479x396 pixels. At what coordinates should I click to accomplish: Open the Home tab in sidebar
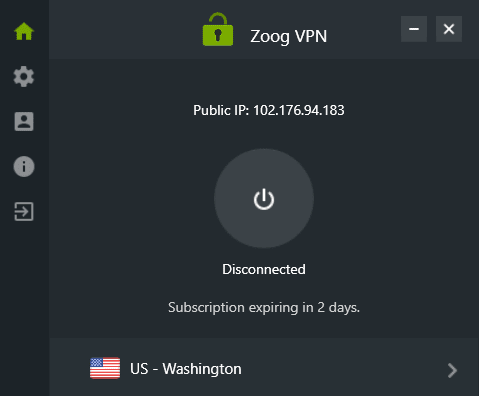(x=24, y=32)
